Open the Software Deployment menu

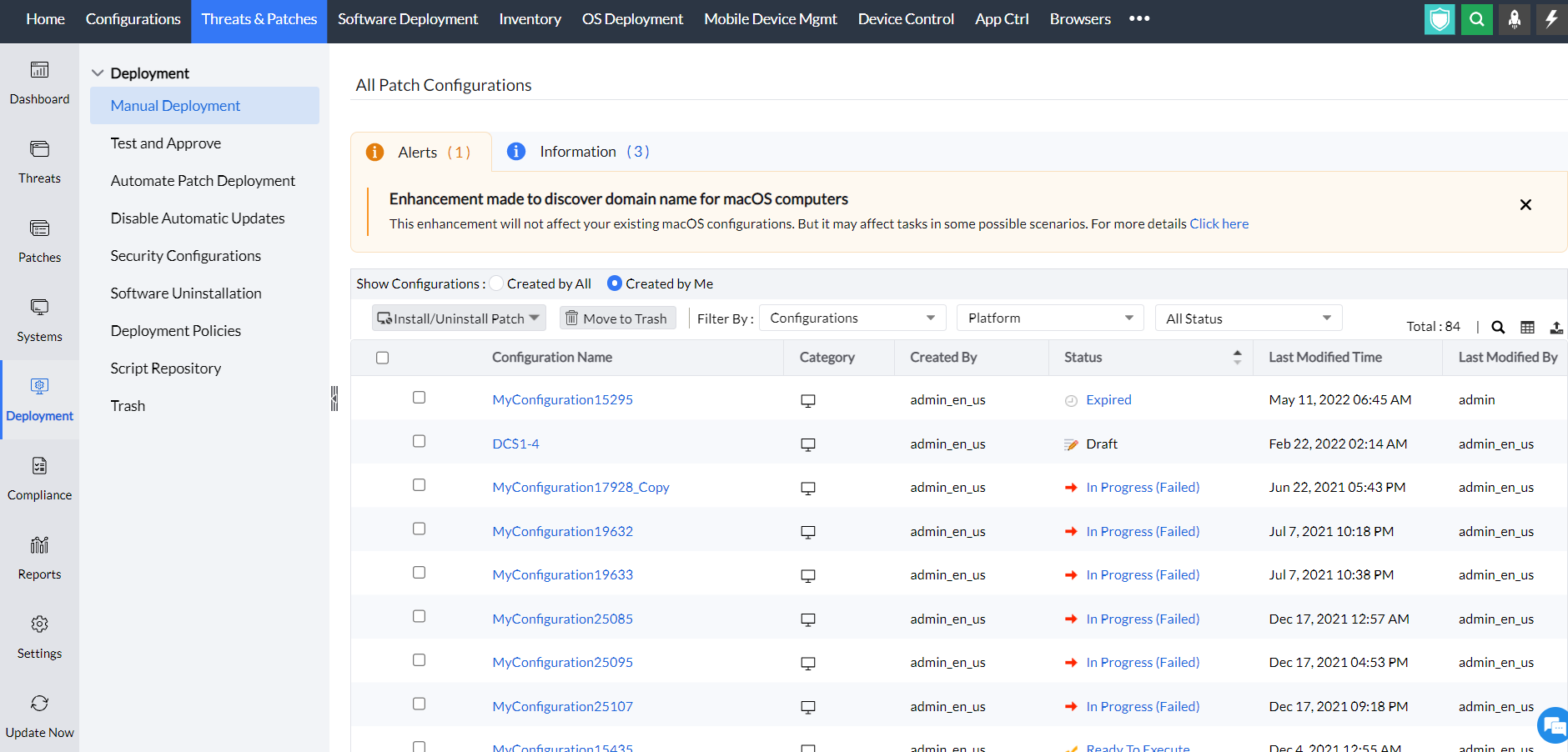407,19
